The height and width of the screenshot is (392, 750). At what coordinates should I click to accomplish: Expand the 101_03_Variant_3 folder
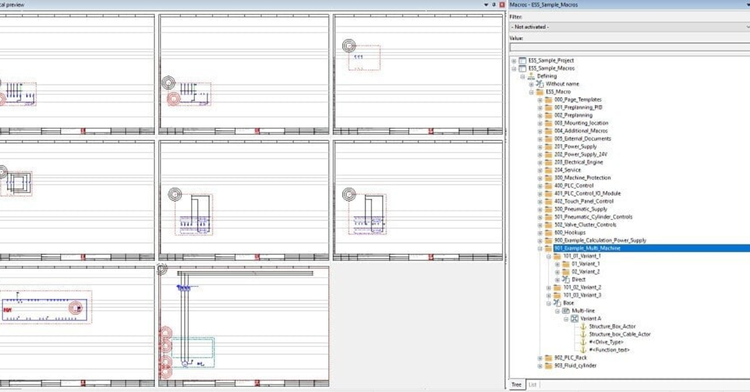point(549,295)
